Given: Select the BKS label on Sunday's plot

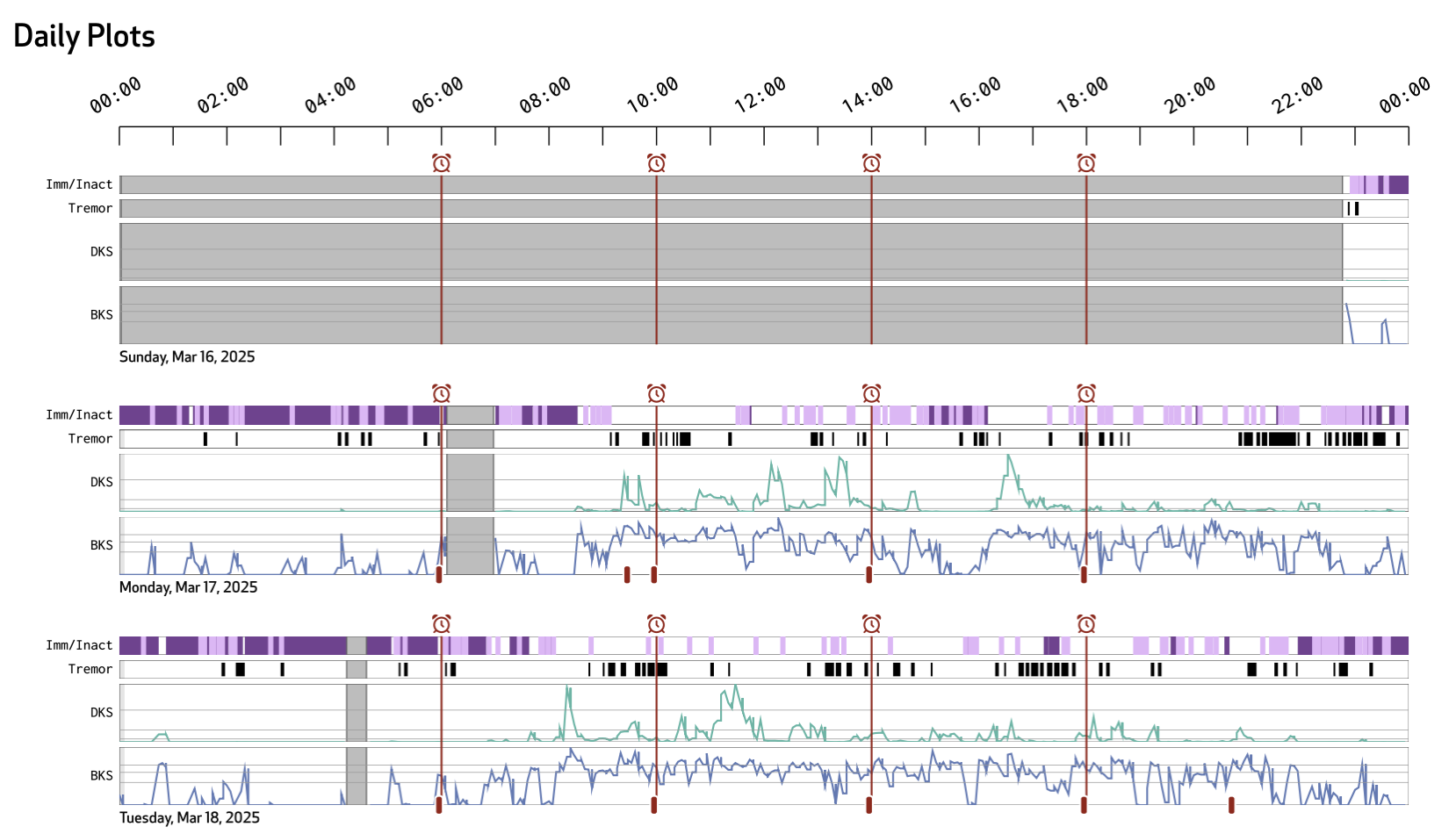Looking at the screenshot, I should 102,314.
